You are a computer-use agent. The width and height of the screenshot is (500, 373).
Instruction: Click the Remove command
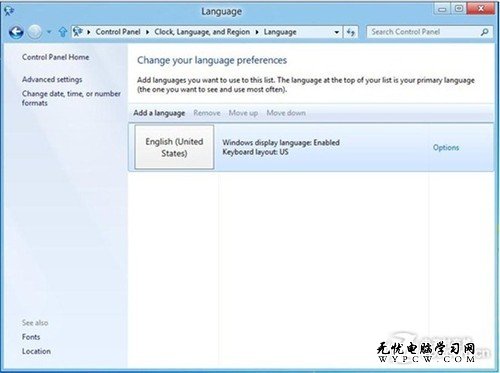point(207,113)
